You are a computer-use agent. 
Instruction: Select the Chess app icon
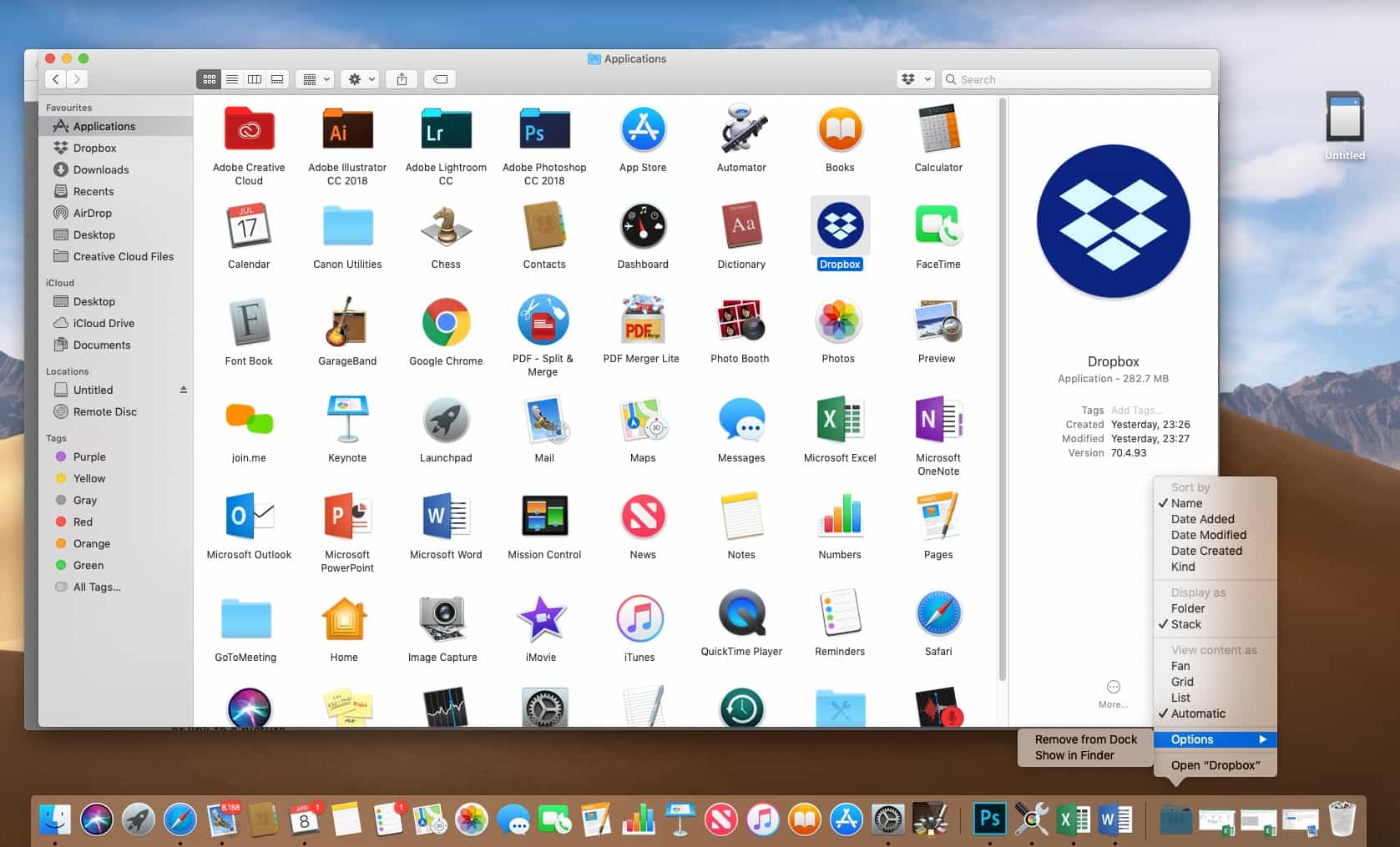(x=446, y=226)
